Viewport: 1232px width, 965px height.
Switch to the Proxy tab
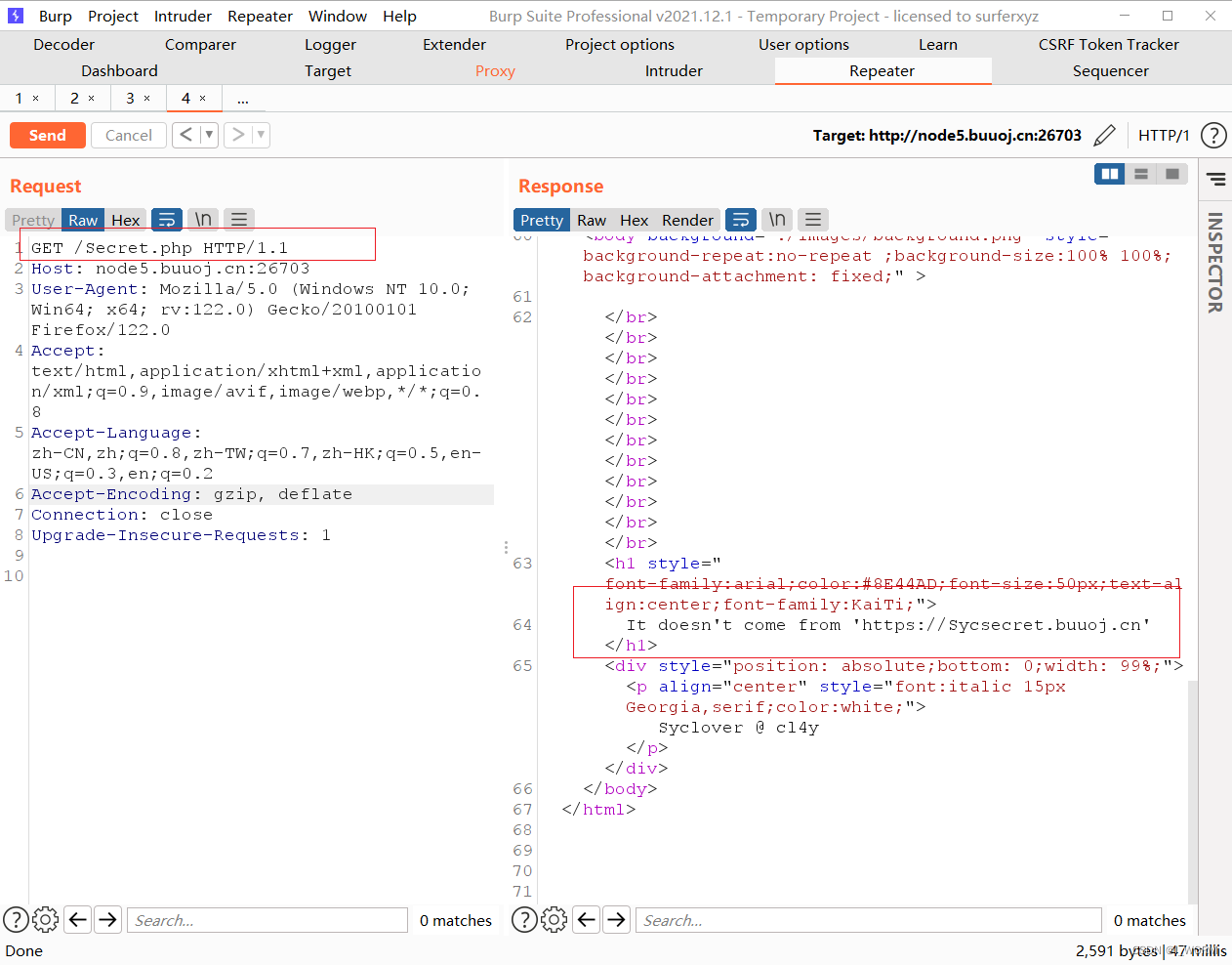[x=495, y=71]
